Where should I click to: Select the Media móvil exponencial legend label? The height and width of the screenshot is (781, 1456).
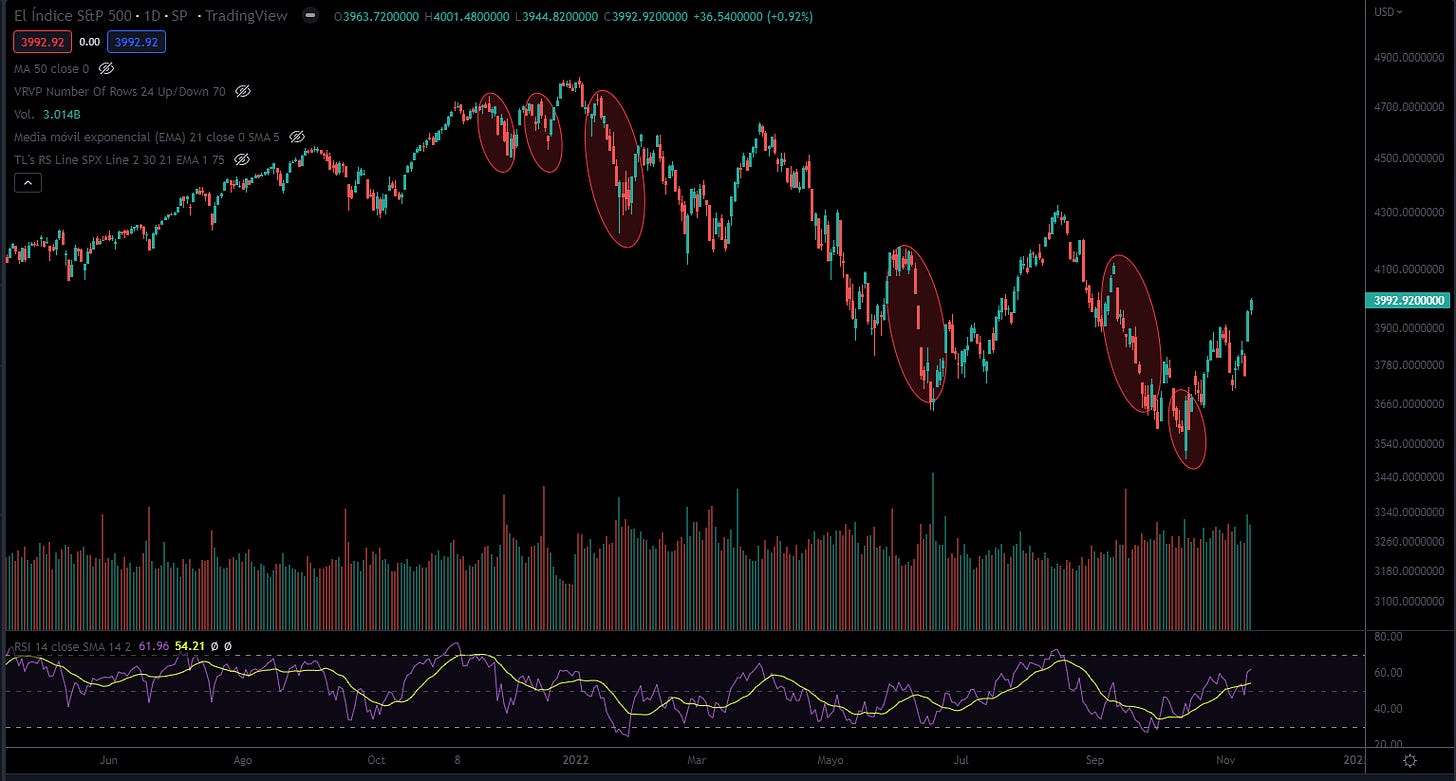(147, 137)
